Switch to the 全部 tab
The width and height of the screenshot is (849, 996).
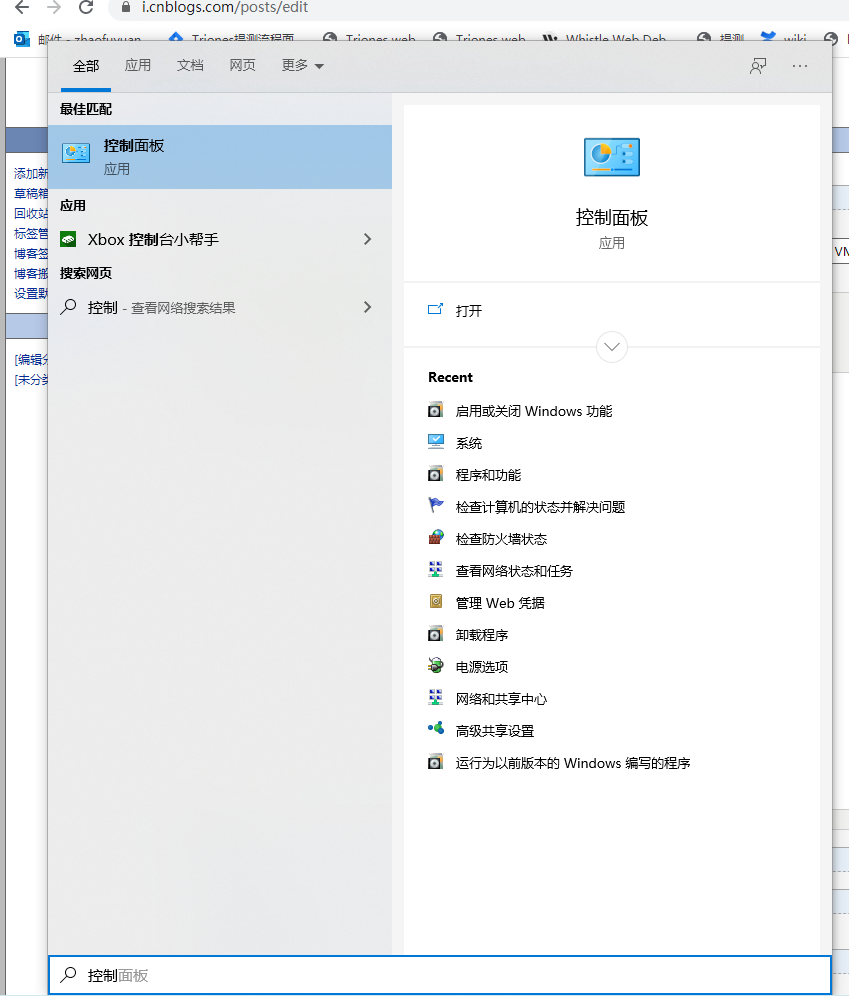(86, 66)
